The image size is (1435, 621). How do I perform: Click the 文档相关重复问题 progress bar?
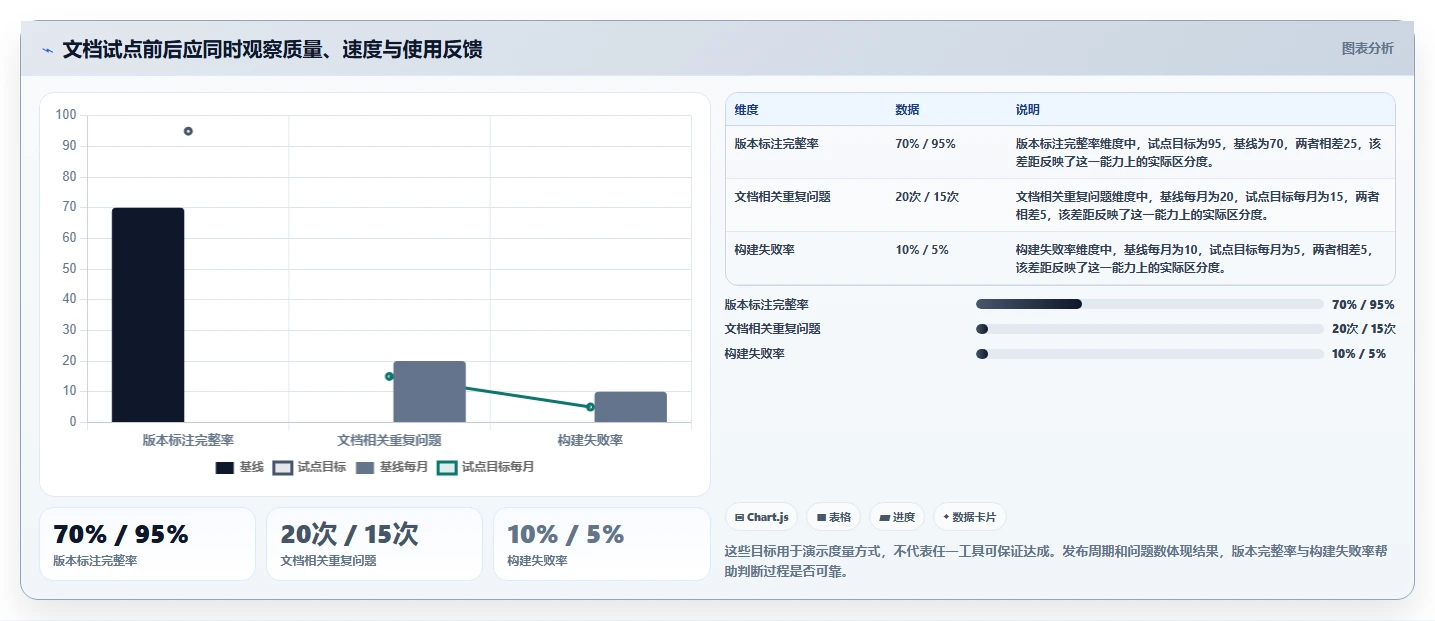[1150, 329]
